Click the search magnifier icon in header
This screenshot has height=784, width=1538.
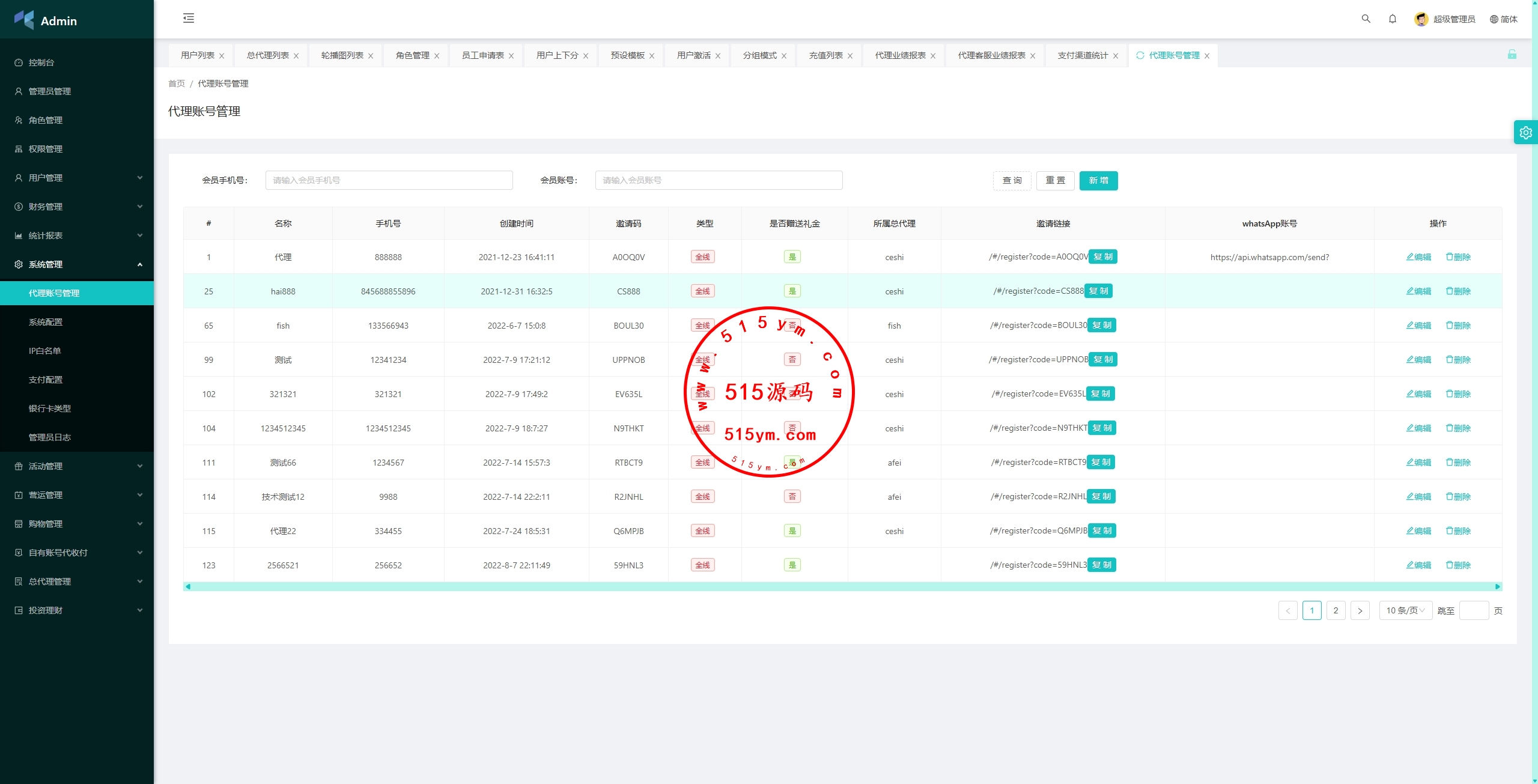(1366, 19)
